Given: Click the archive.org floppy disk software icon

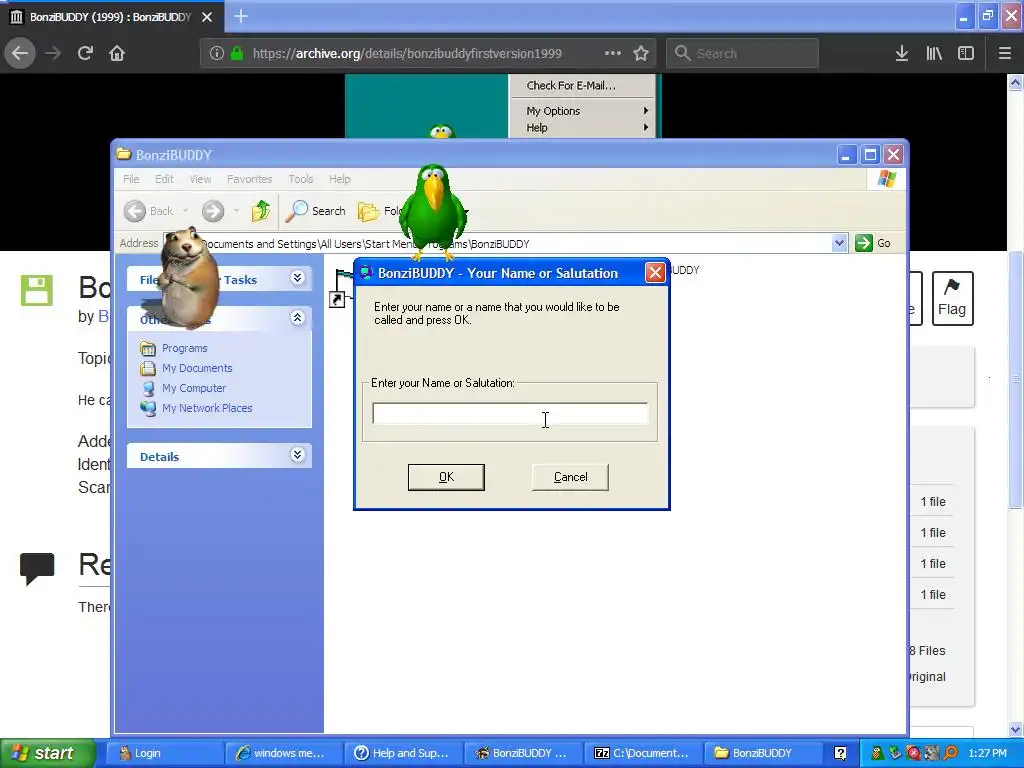Looking at the screenshot, I should pos(37,291).
